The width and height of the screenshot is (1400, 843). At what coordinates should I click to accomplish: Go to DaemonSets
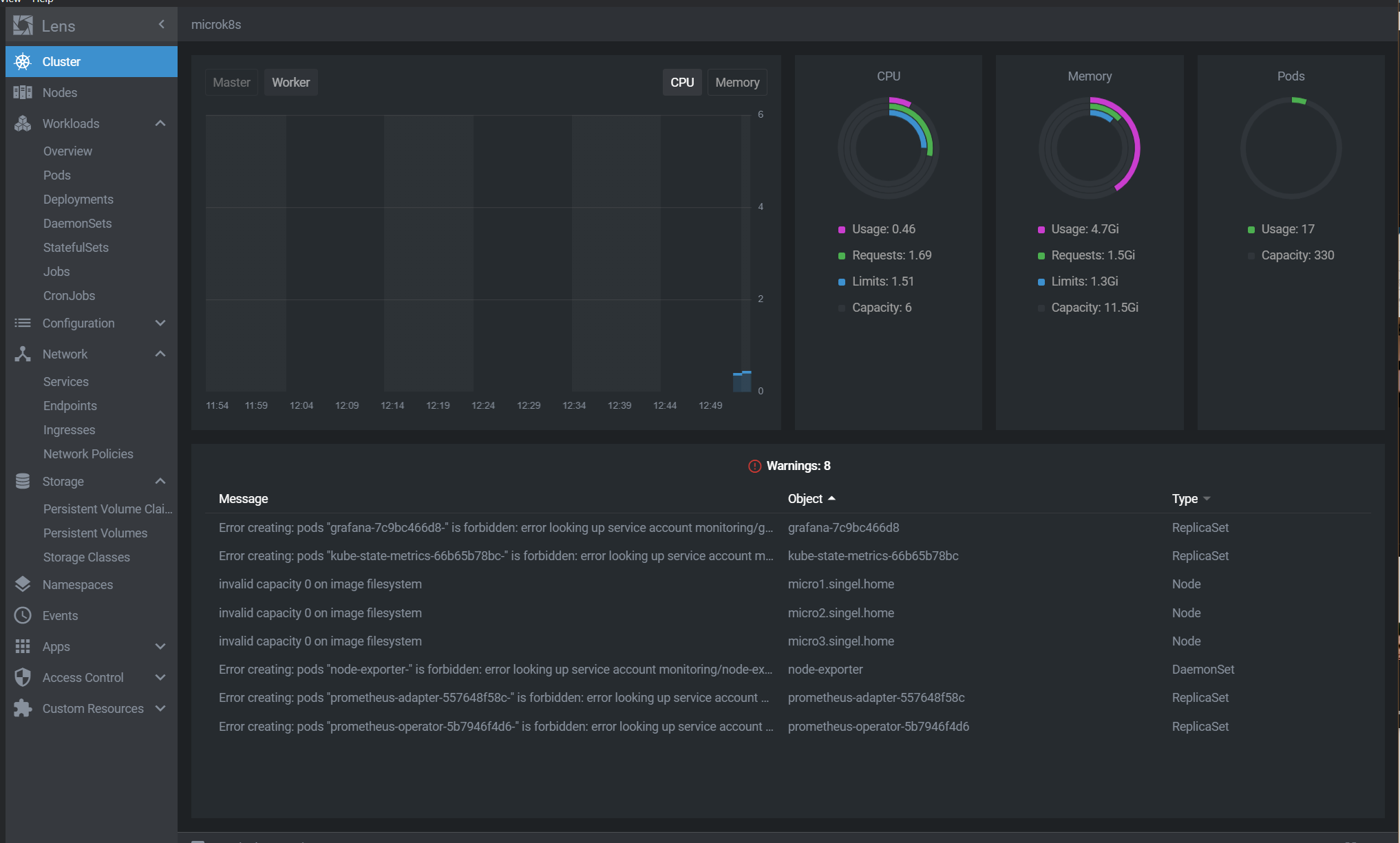[x=77, y=223]
